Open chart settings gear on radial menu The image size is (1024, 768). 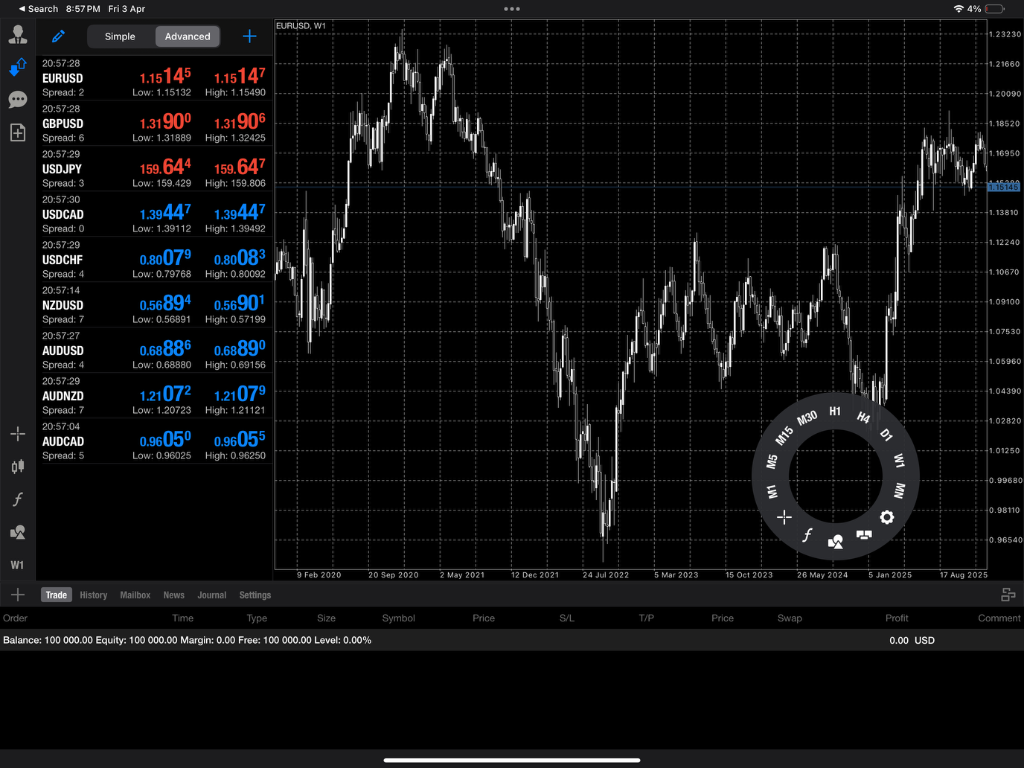click(x=887, y=517)
